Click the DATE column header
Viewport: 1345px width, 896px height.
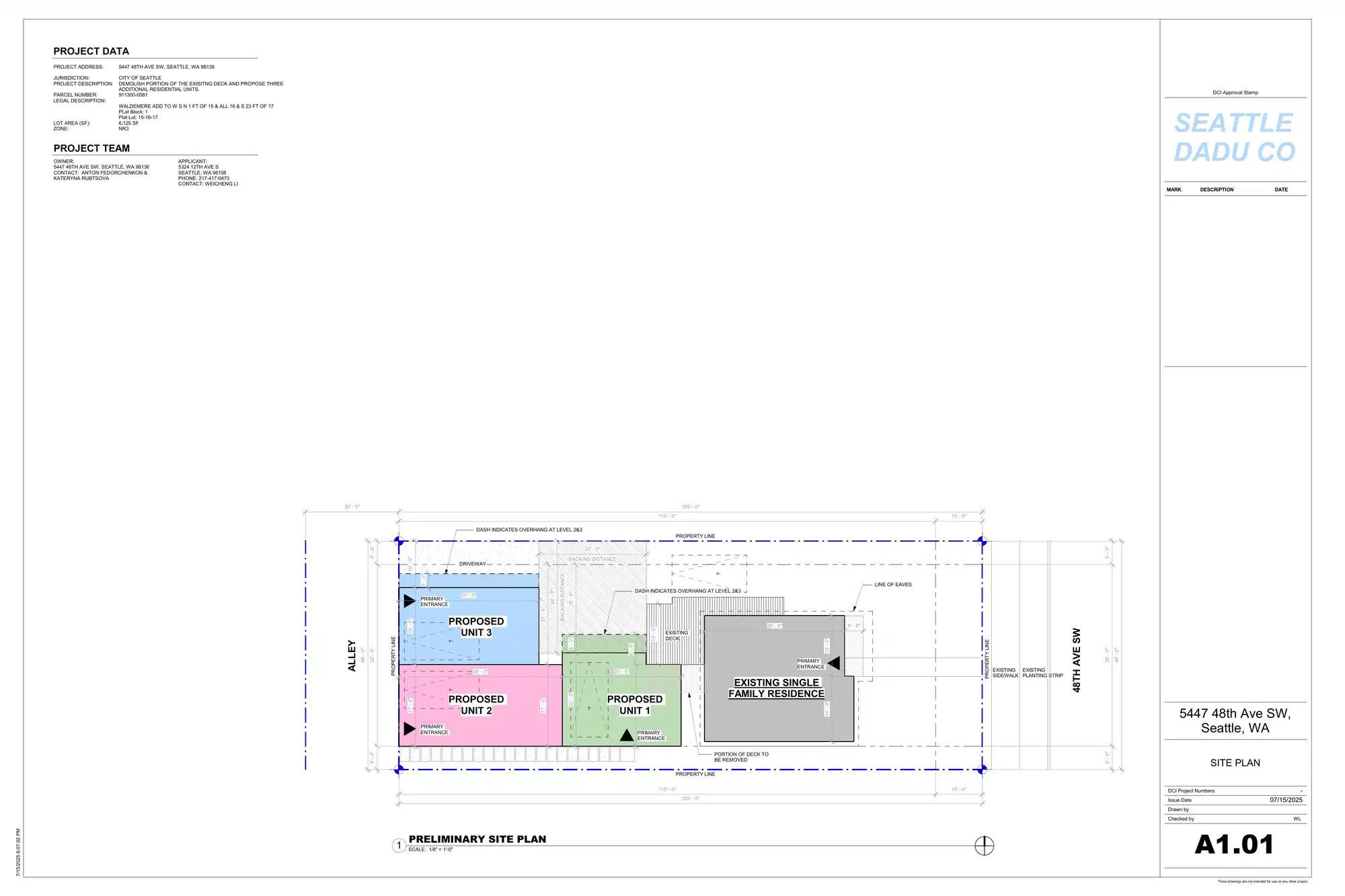[x=1281, y=190]
